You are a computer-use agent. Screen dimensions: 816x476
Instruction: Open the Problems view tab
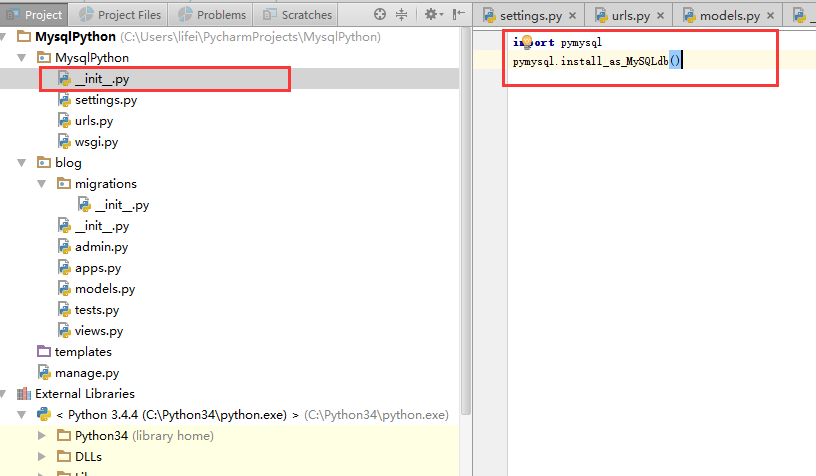(211, 15)
